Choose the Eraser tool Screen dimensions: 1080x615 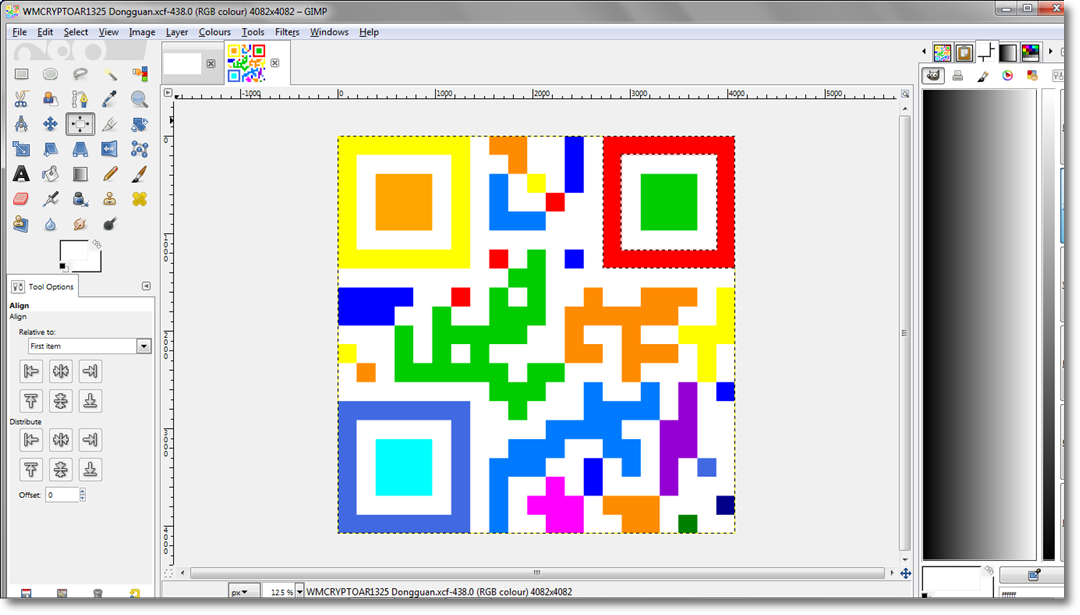(x=21, y=199)
